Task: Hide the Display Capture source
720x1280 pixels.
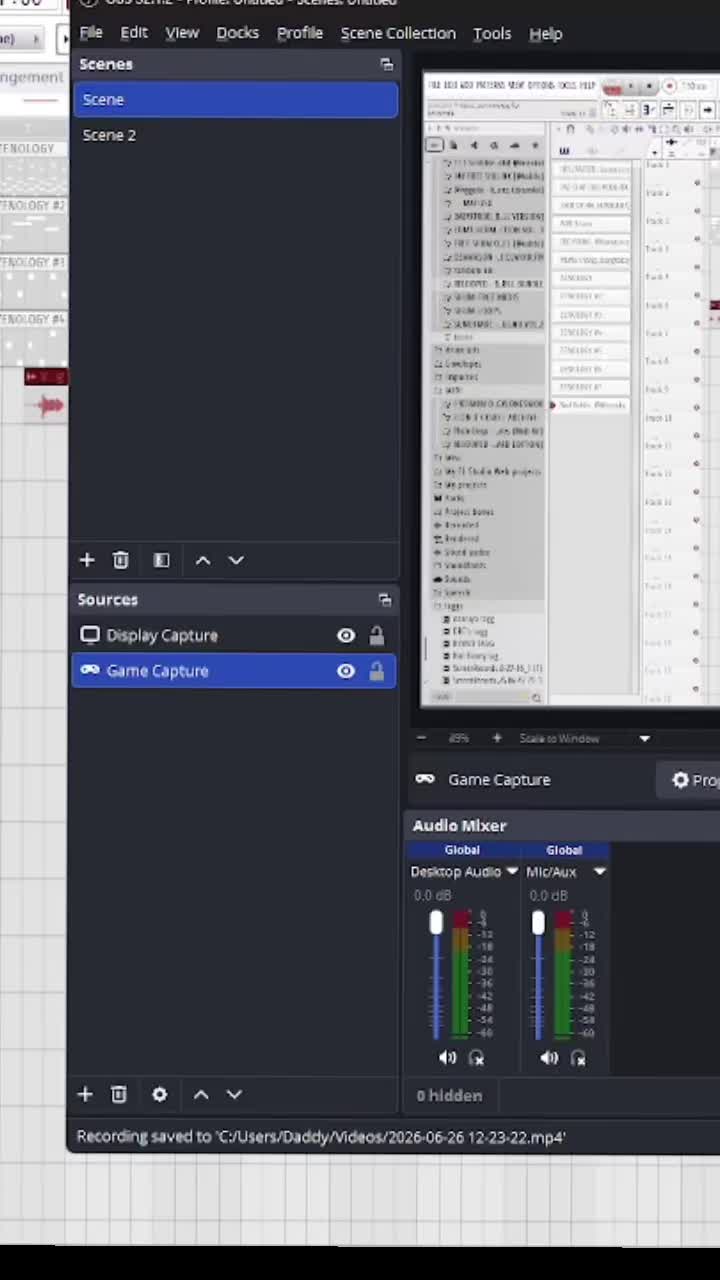Action: point(346,635)
